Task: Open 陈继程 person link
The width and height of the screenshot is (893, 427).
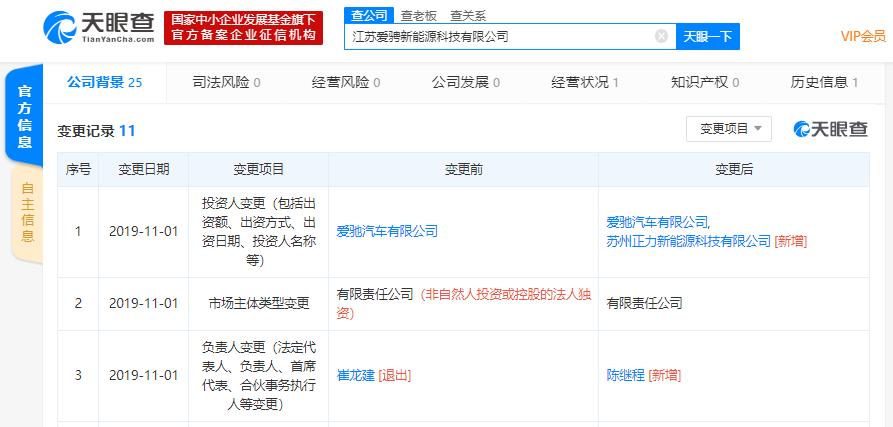Action: (625, 376)
